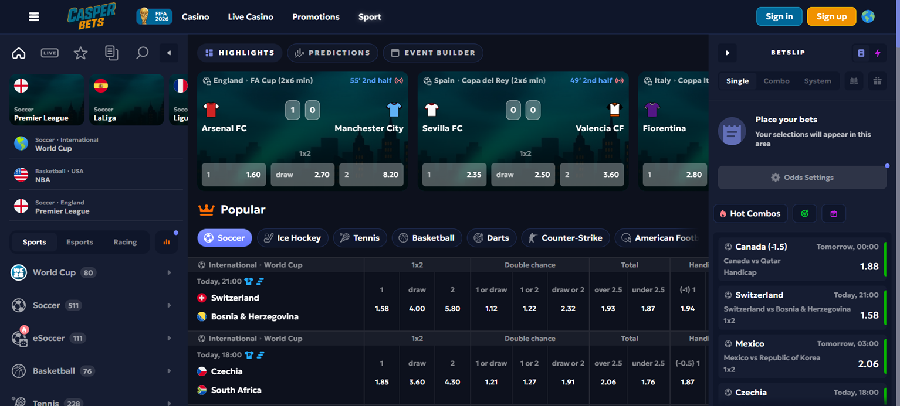Toggle the quick bet lightning icon

point(878,53)
